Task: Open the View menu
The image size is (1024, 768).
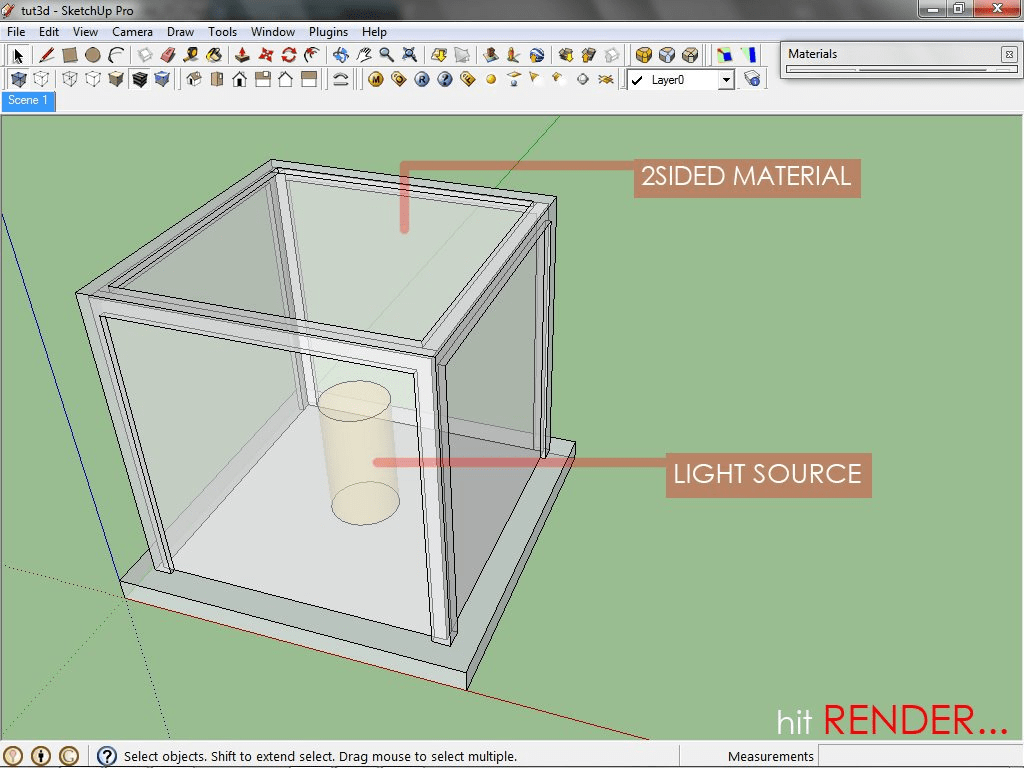Action: point(85,31)
